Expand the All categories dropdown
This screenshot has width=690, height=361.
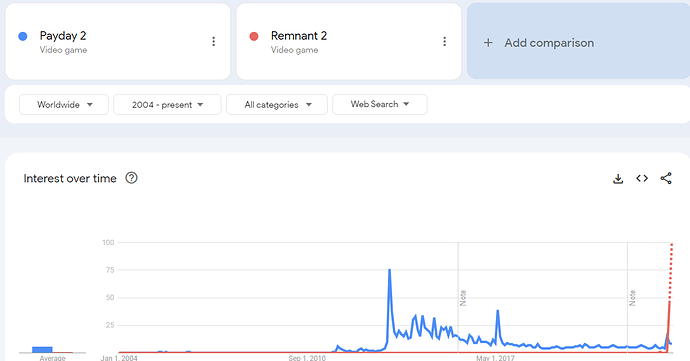(x=277, y=104)
